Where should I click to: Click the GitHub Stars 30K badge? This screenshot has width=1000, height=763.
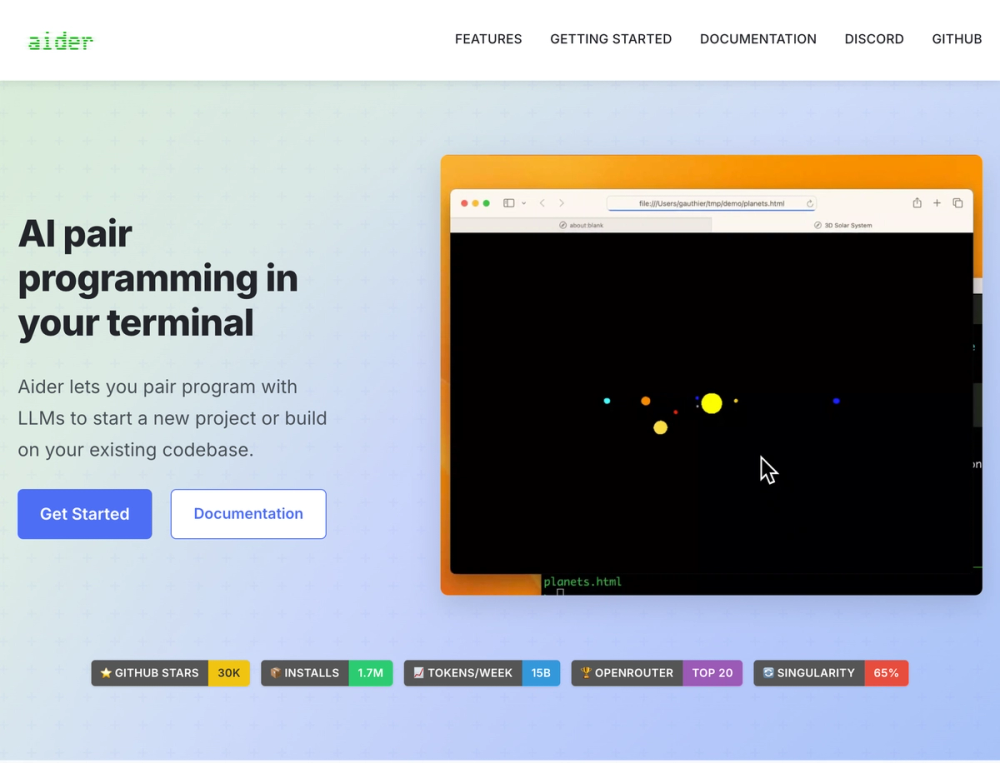[170, 672]
